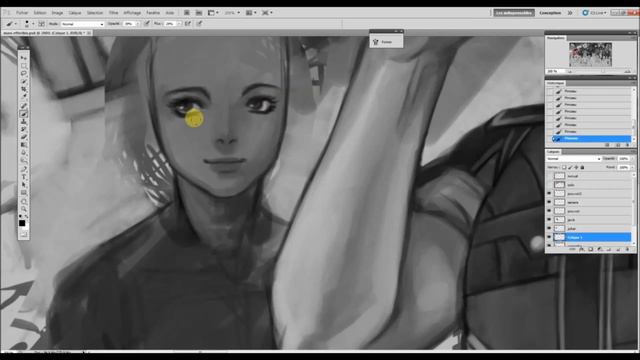The width and height of the screenshot is (640, 360).
Task: Lock all on selected layer
Action: [582, 167]
